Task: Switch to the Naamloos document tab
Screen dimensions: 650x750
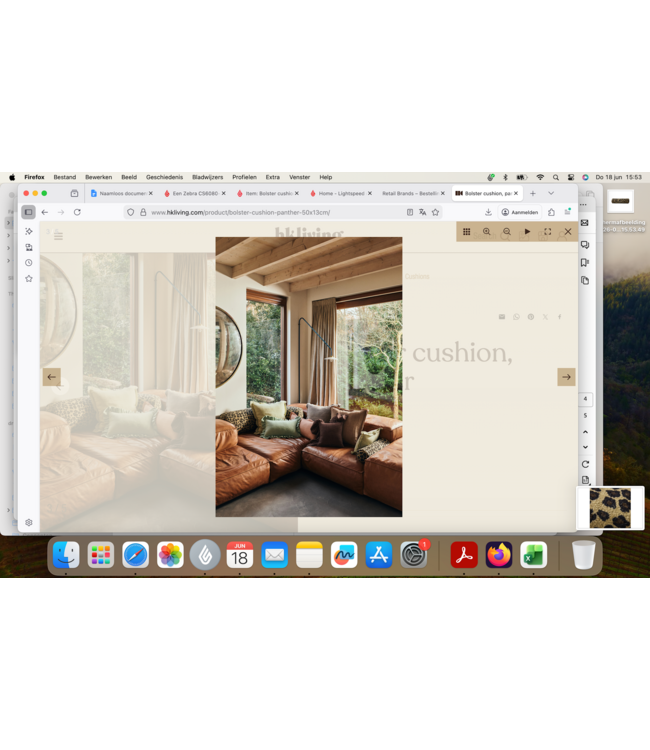Action: 122,193
